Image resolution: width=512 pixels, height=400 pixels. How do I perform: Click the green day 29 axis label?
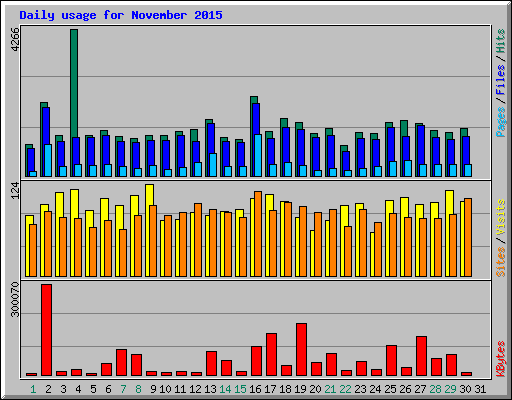pyautogui.click(x=450, y=389)
